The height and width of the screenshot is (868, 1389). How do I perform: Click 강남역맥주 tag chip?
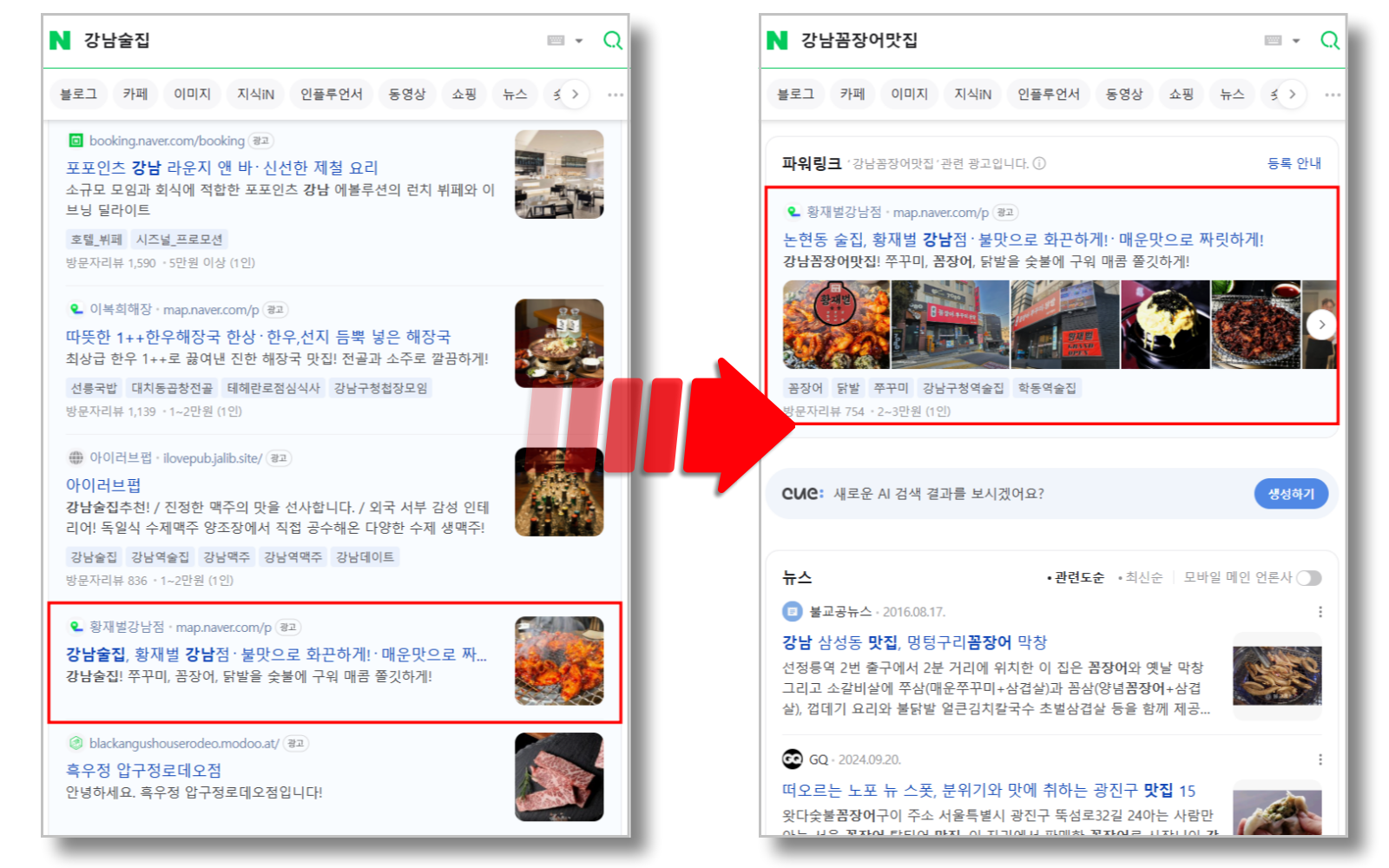coord(293,557)
